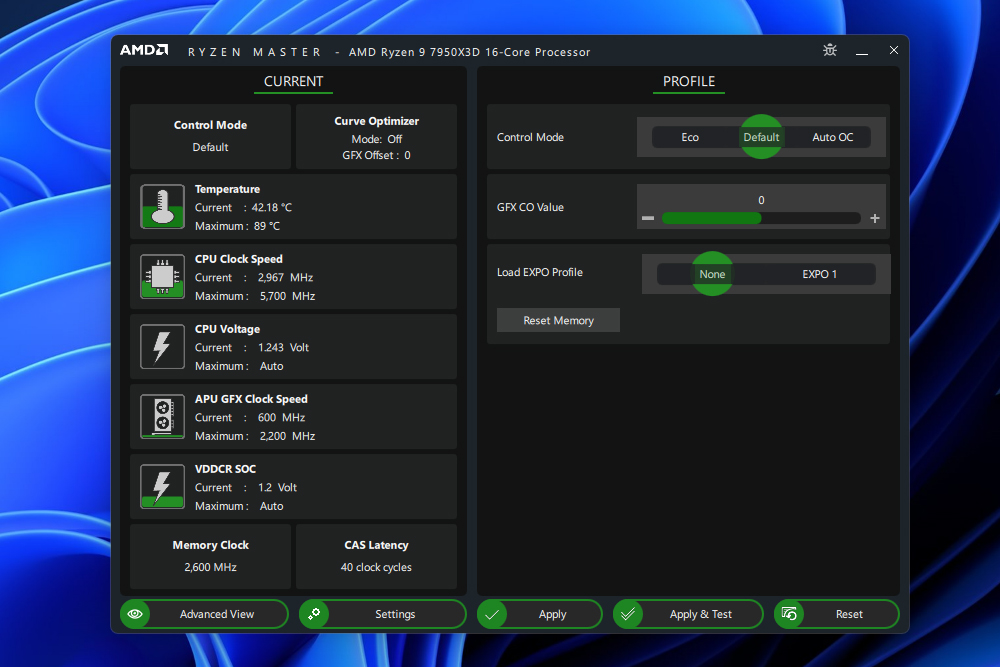Screen dimensions: 1000x667
Task: Click the plus stepper to raise GFX CO
Action: tap(874, 217)
